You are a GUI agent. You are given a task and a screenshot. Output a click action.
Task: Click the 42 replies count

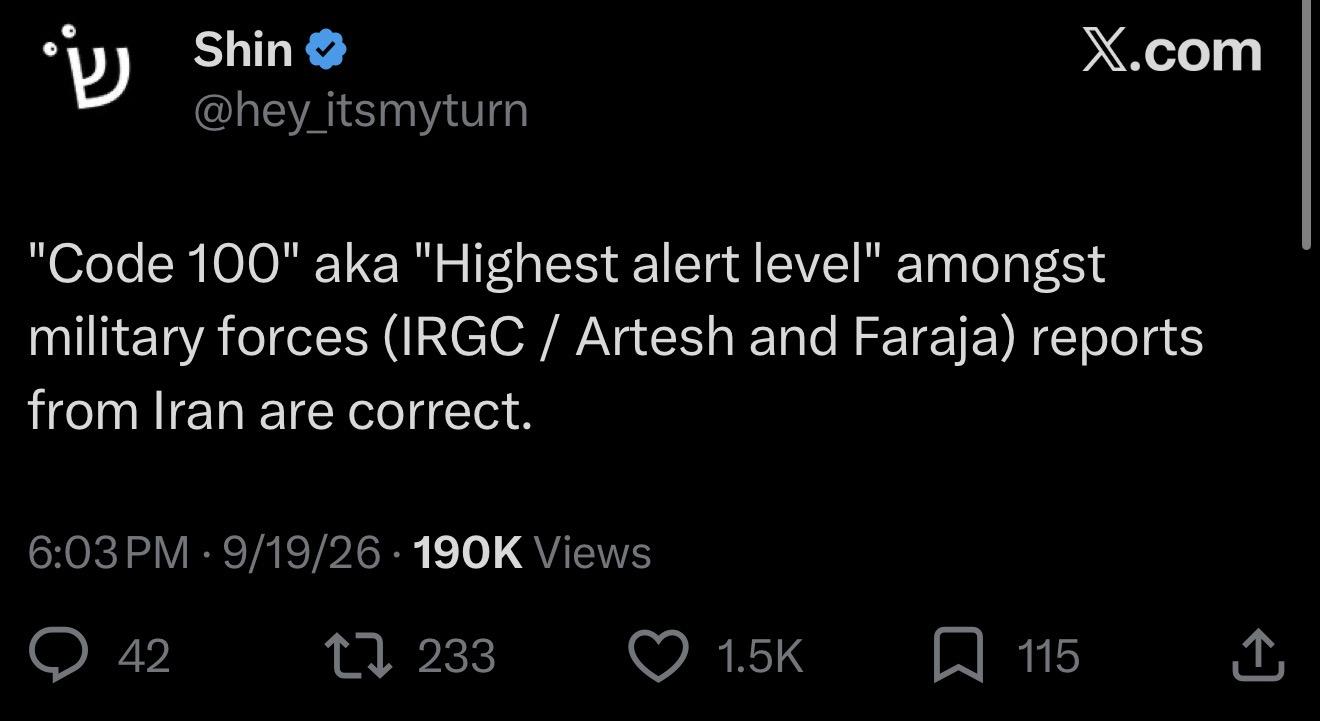click(x=144, y=657)
